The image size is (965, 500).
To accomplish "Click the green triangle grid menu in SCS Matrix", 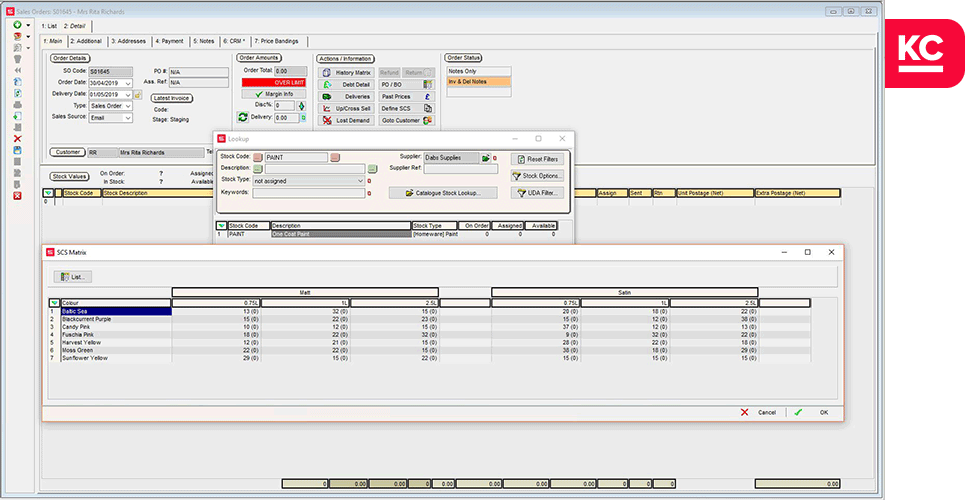I will tap(55, 303).
